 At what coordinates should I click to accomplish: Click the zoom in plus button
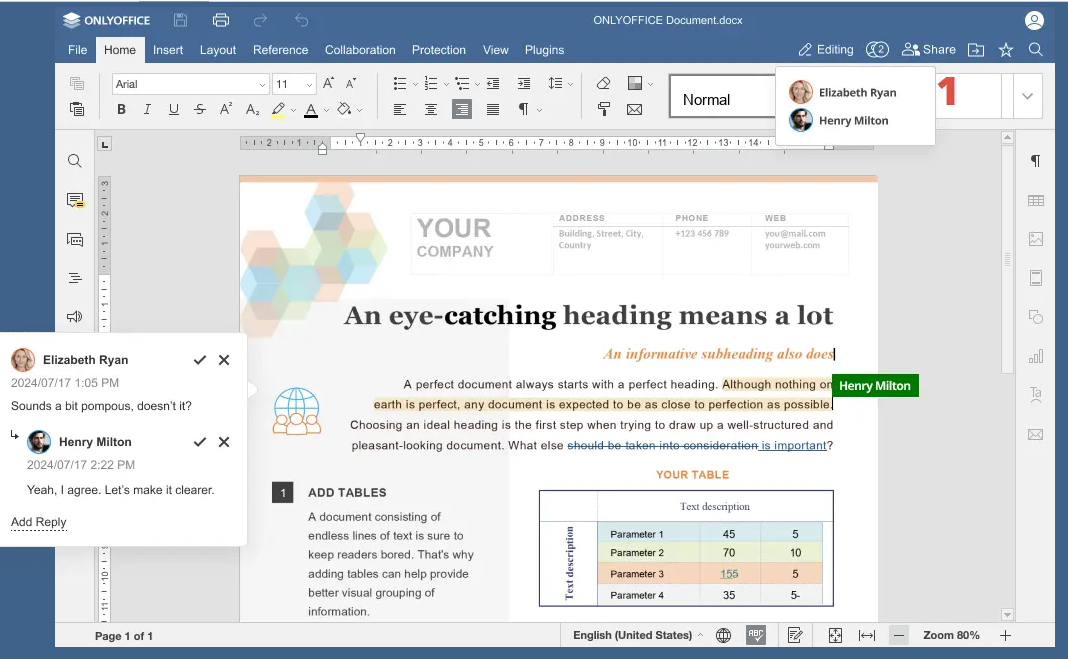[1005, 635]
